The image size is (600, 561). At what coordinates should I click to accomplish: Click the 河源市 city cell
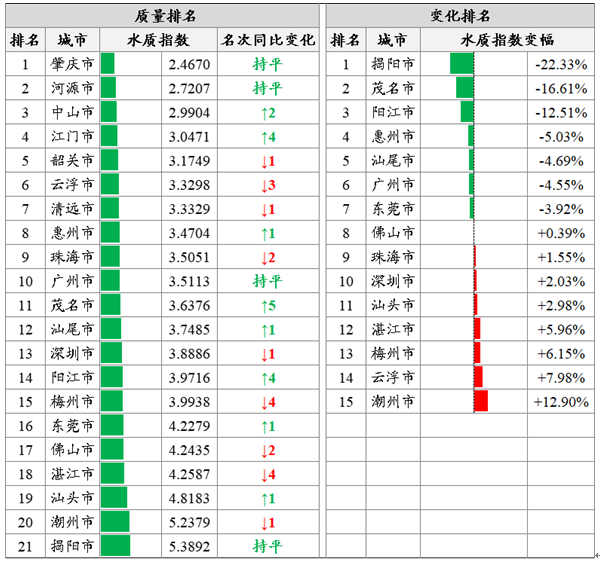pos(72,88)
